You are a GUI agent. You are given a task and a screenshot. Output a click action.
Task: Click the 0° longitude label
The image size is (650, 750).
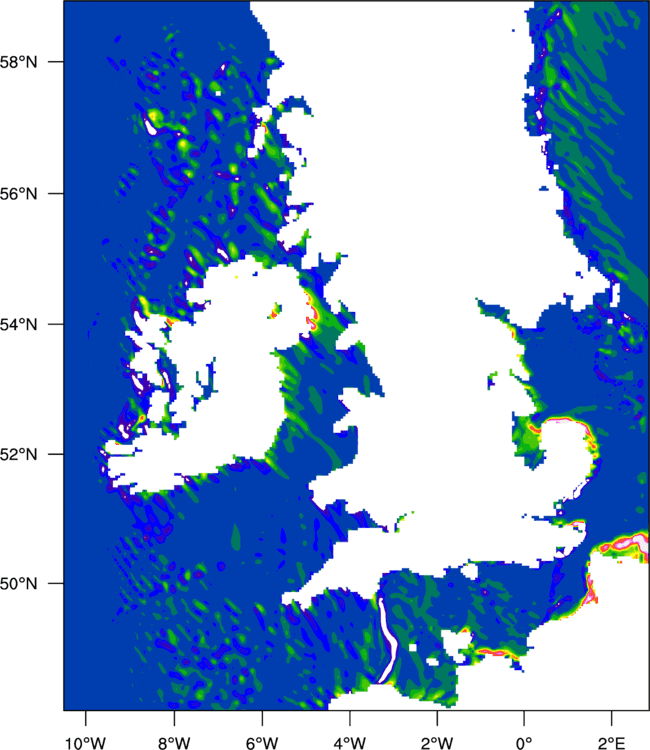point(524,743)
